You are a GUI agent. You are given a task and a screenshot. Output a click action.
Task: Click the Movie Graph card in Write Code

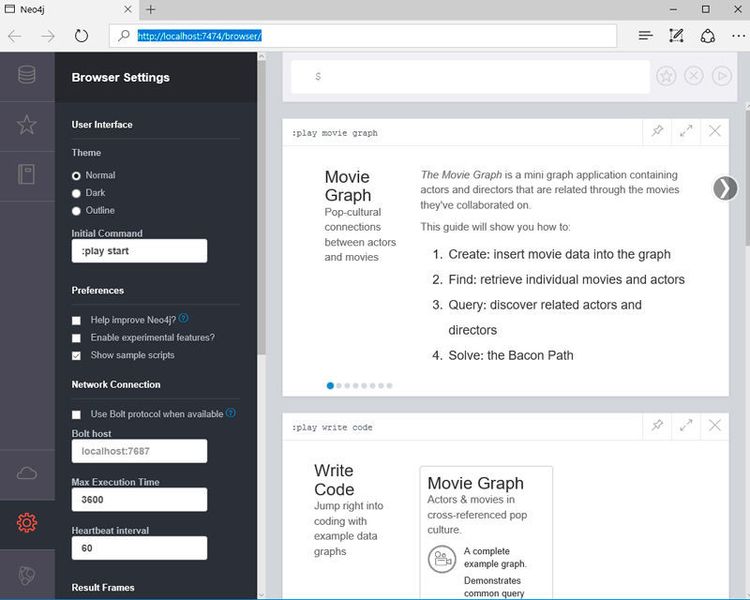pyautogui.click(x=486, y=532)
